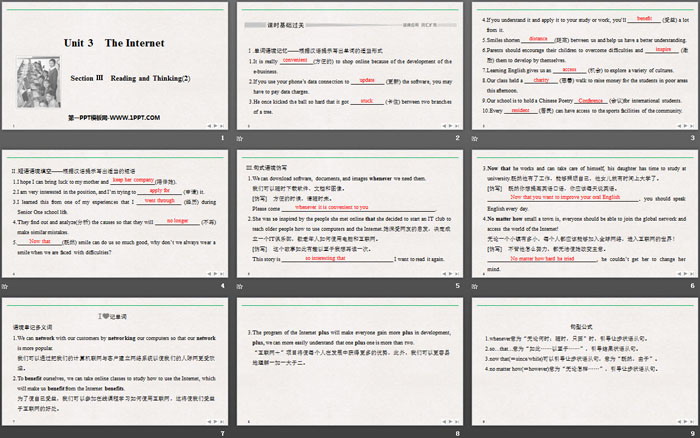Click the animation star icon below slide 5
This screenshot has height=438, width=700.
pyautogui.click(x=240, y=286)
